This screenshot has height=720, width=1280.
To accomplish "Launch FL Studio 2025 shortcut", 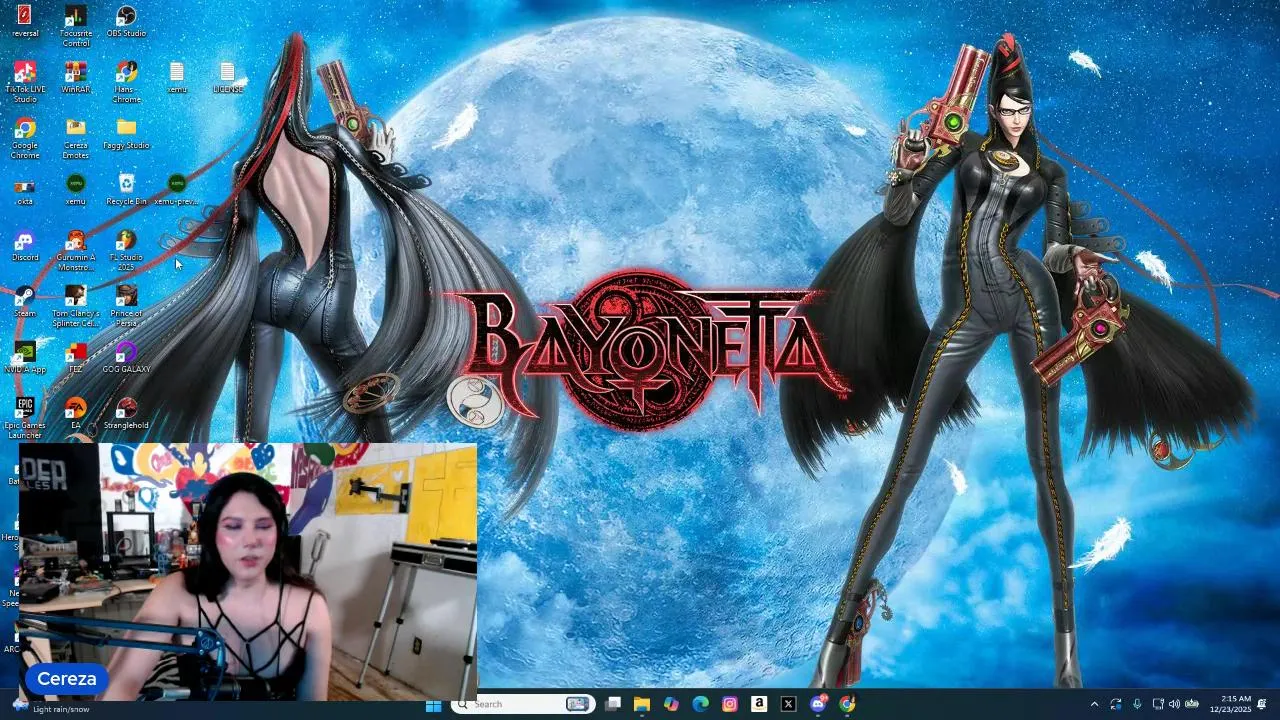I will coord(126,250).
